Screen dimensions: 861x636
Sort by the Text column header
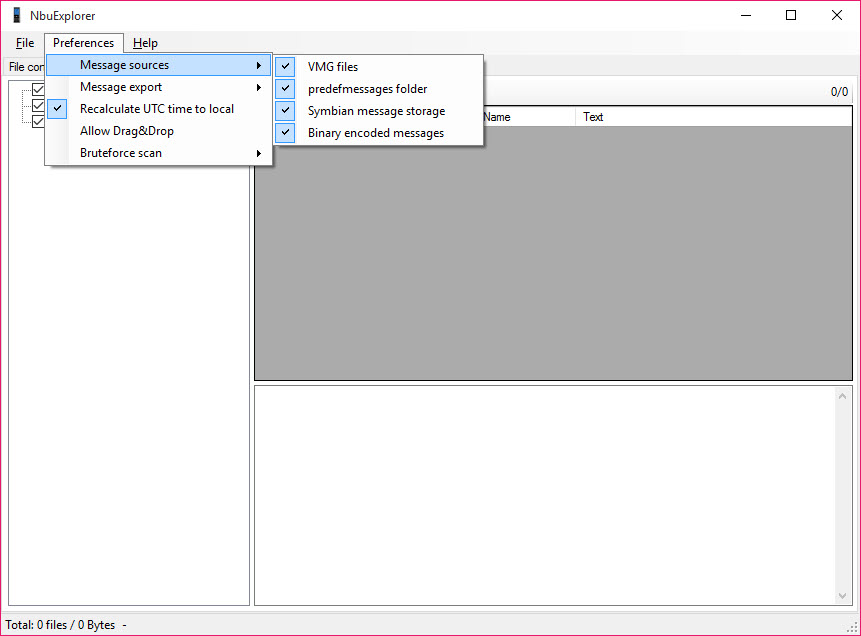[713, 117]
